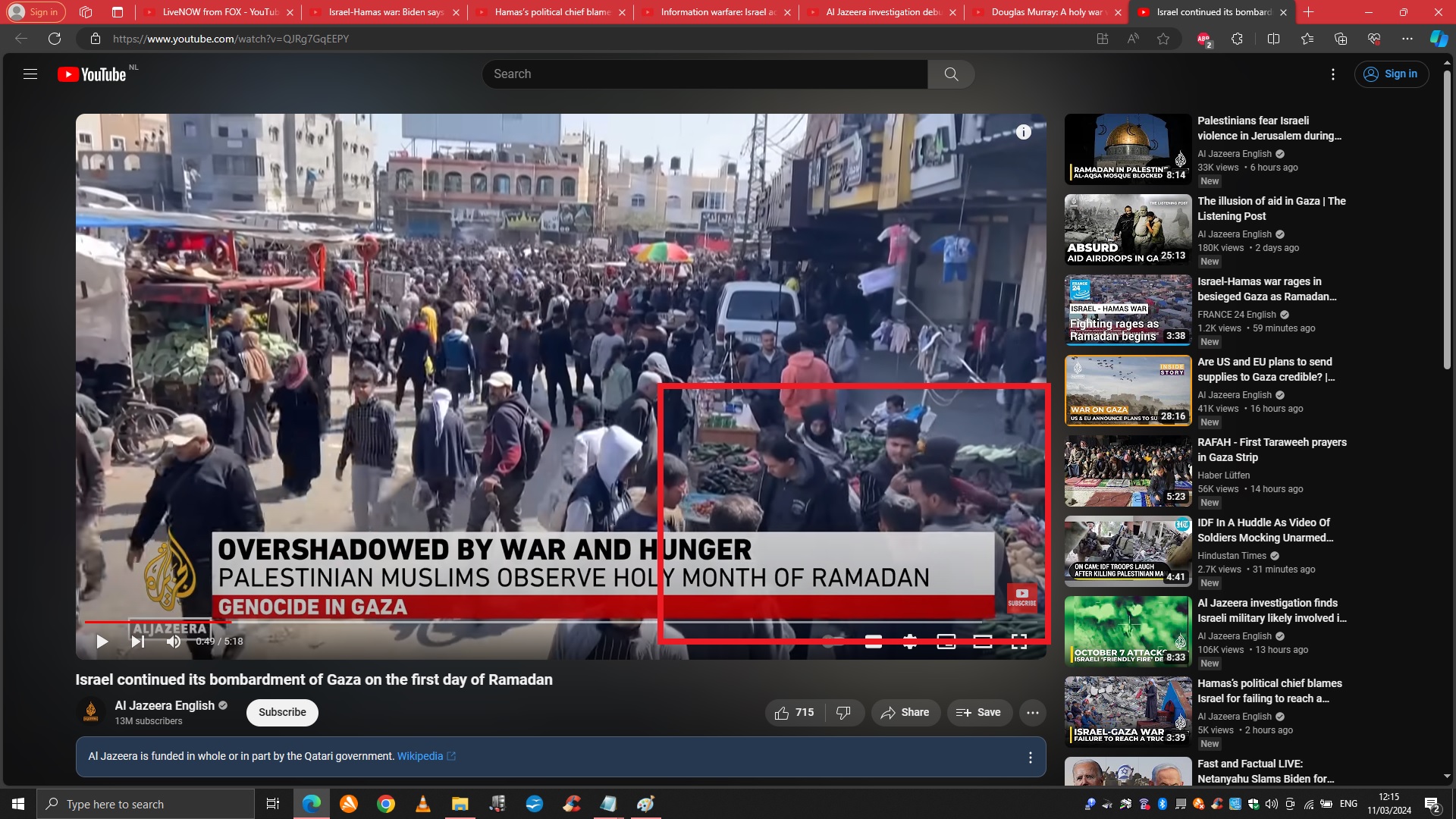This screenshot has width=1456, height=819.
Task: Open Windows Start menu
Action: tap(18, 804)
